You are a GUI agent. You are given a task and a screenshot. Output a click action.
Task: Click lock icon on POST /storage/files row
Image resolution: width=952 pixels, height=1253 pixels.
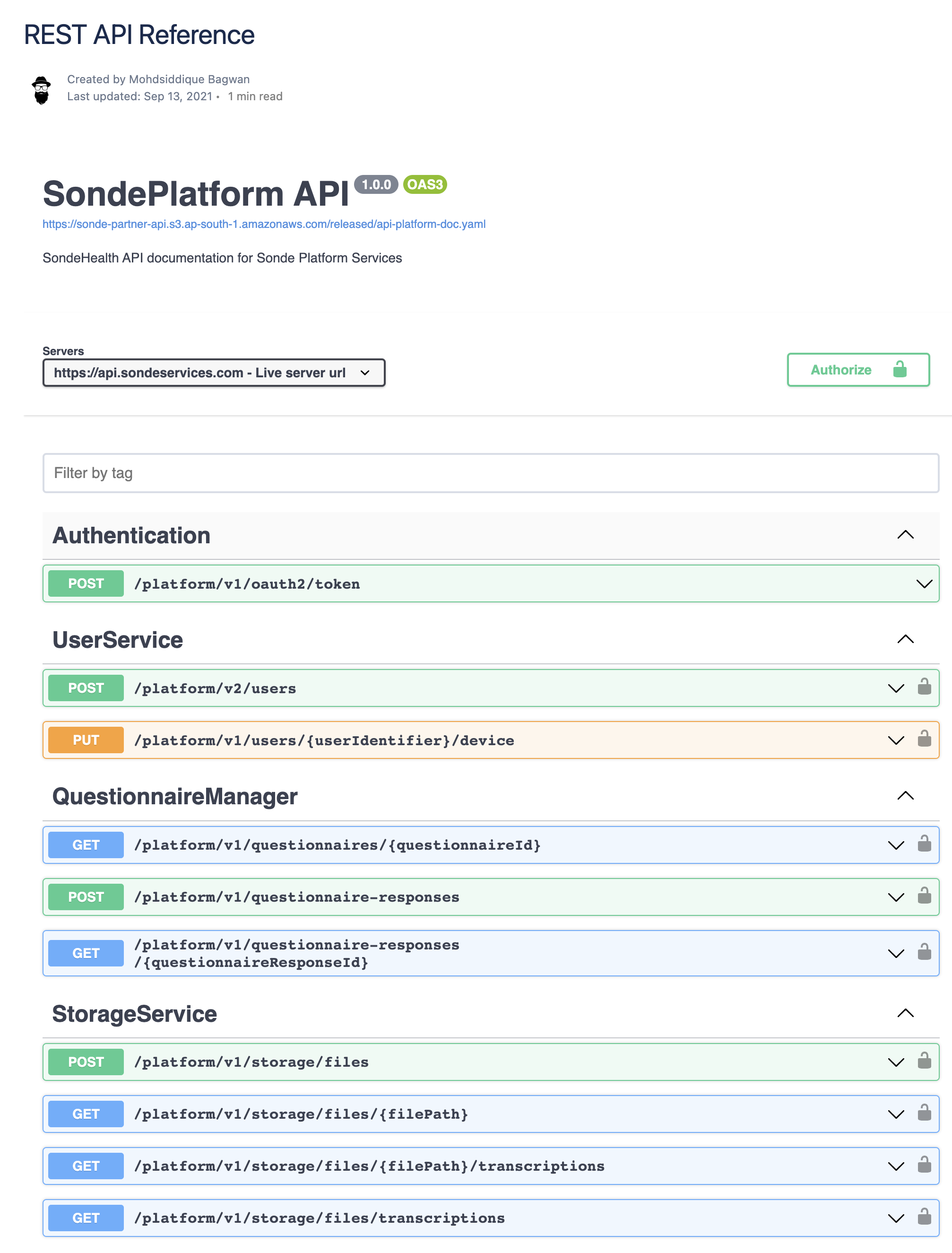pos(924,1061)
